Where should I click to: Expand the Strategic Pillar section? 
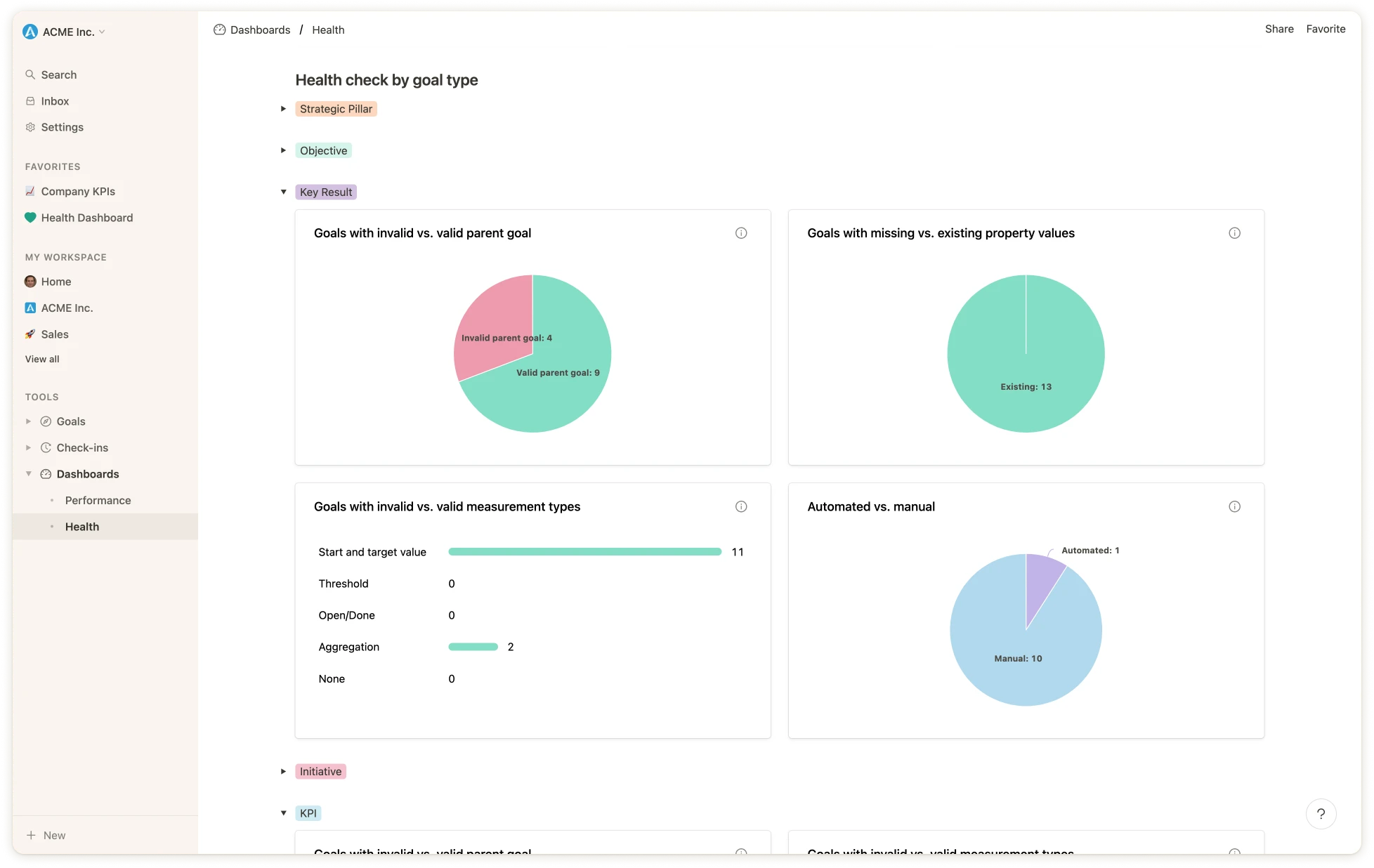tap(283, 109)
